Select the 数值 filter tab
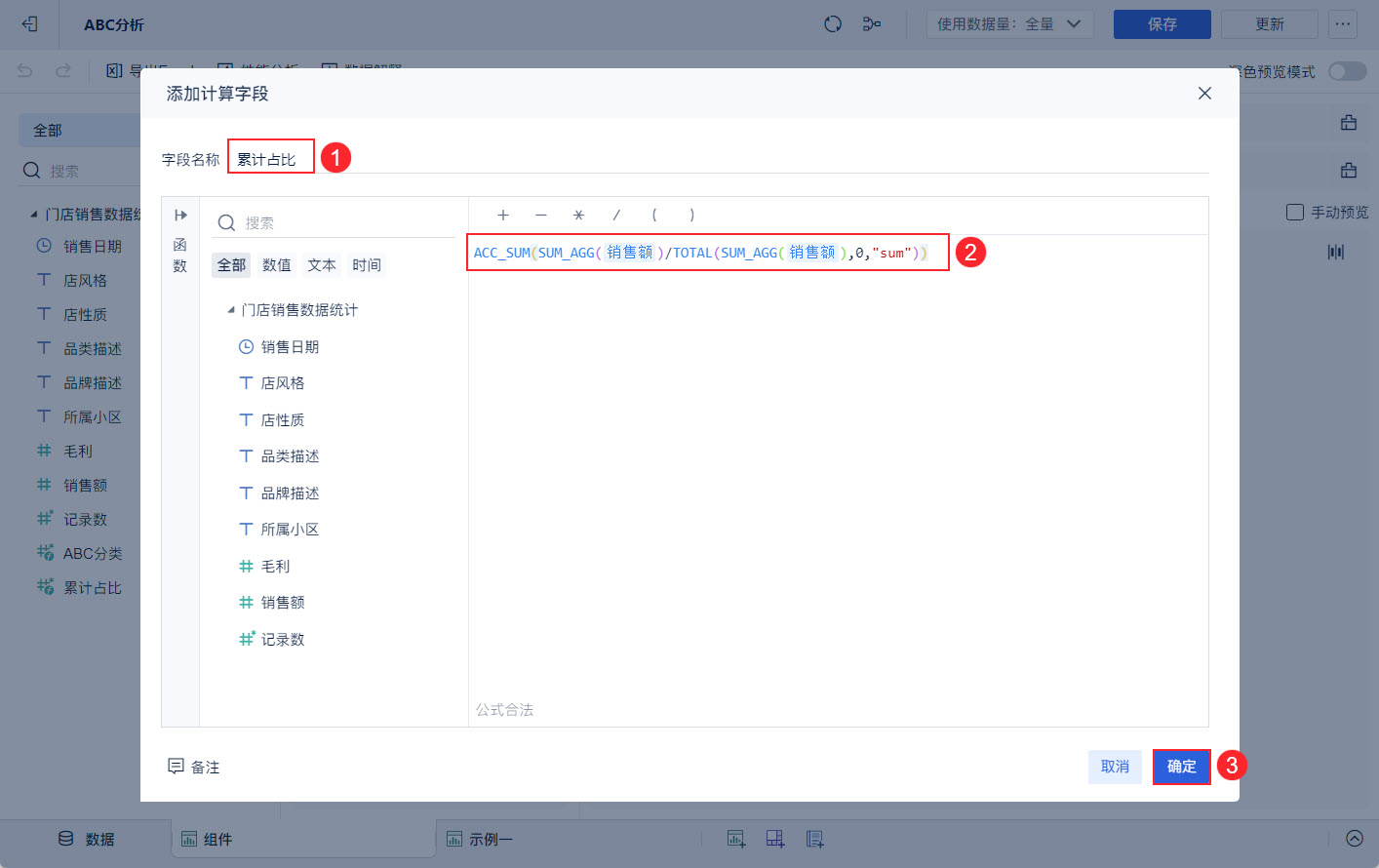The image size is (1379, 868). click(277, 265)
